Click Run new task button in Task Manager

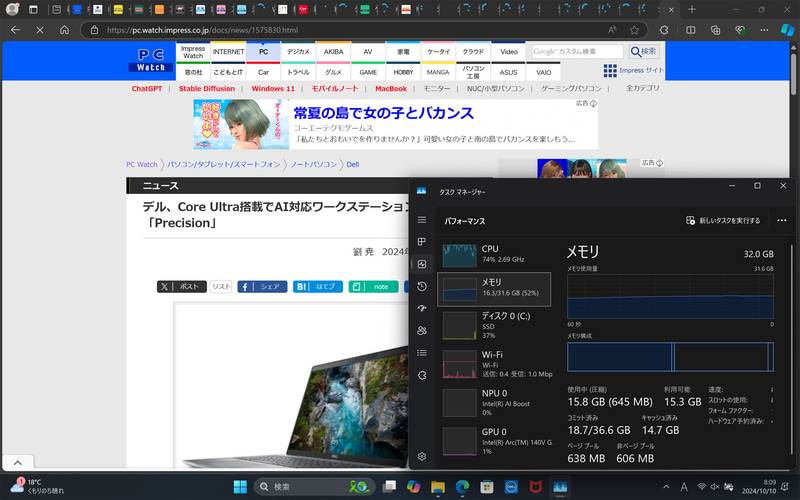click(x=722, y=220)
